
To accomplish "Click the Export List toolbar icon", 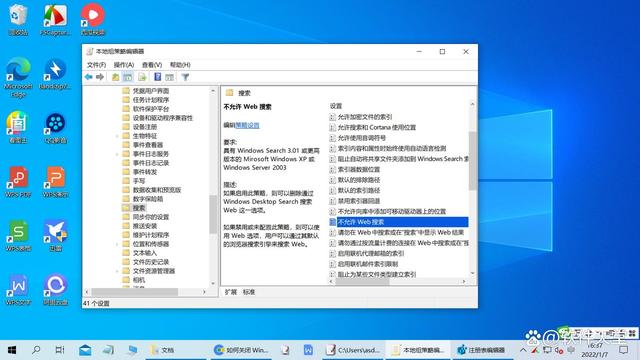I will pyautogui.click(x=142, y=77).
